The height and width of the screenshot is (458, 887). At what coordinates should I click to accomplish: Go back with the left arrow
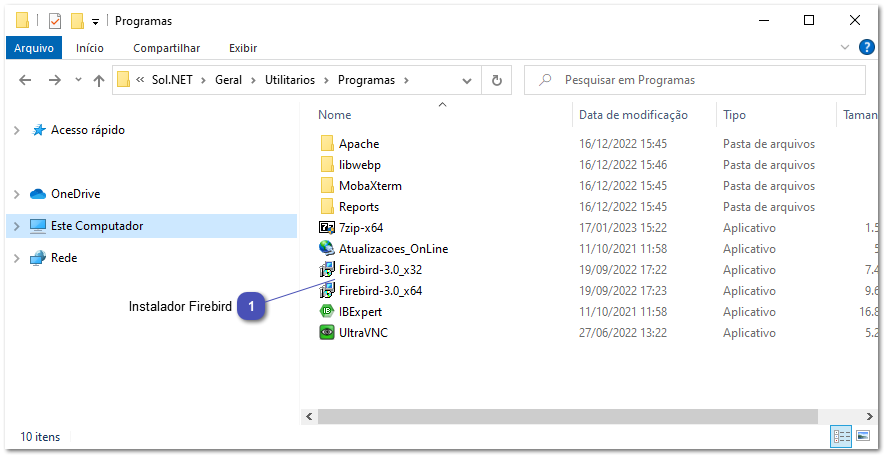pyautogui.click(x=25, y=80)
